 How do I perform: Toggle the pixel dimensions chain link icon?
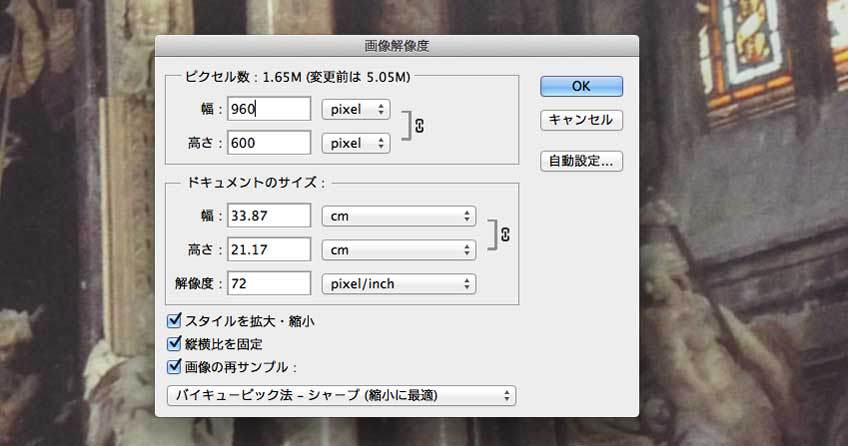click(x=419, y=126)
